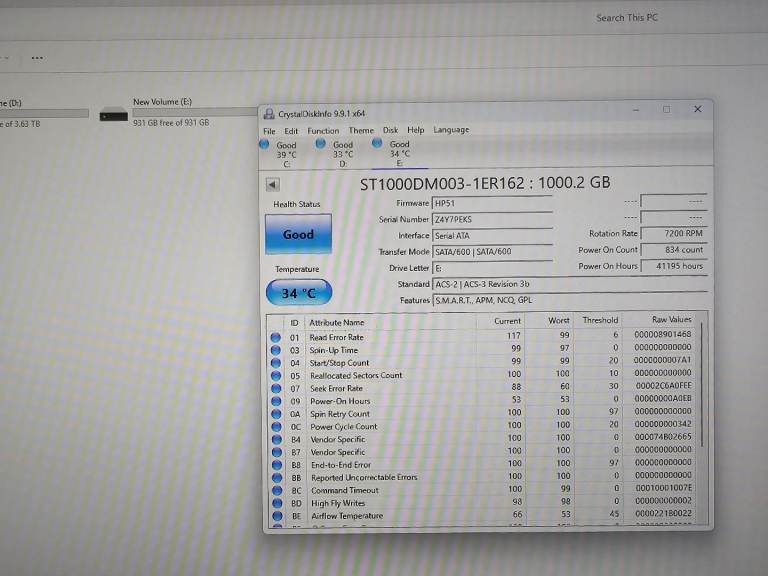Open the Language menu

point(451,130)
